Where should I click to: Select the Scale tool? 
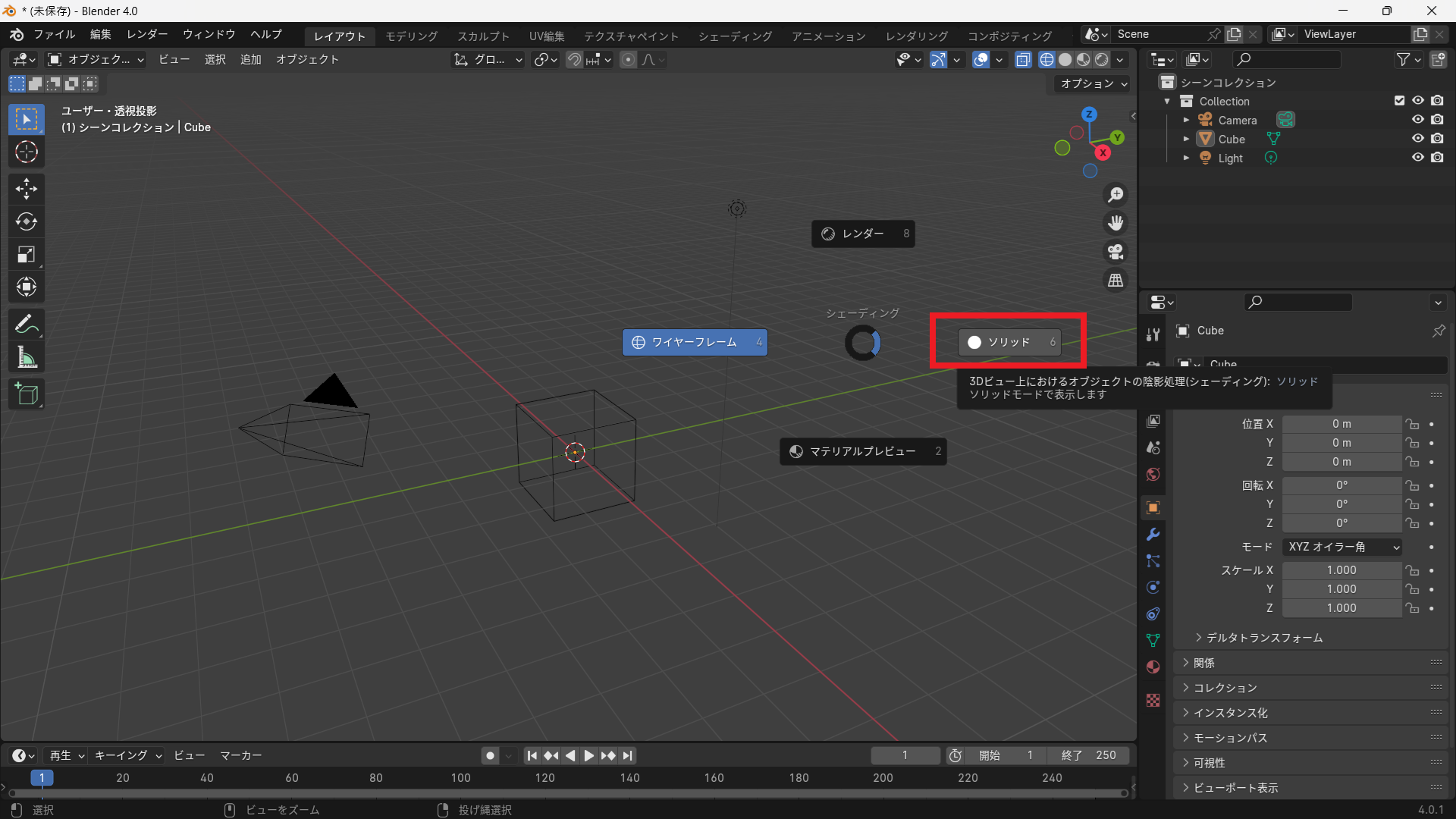point(27,254)
